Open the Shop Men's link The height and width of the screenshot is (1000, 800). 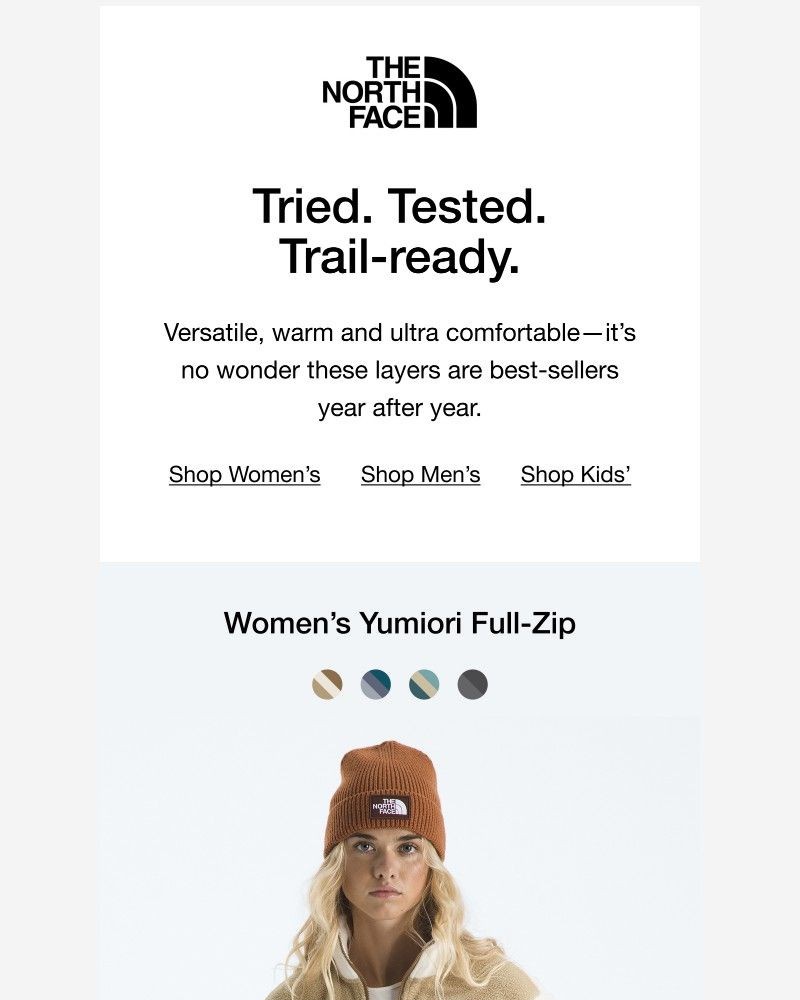pyautogui.click(x=420, y=474)
